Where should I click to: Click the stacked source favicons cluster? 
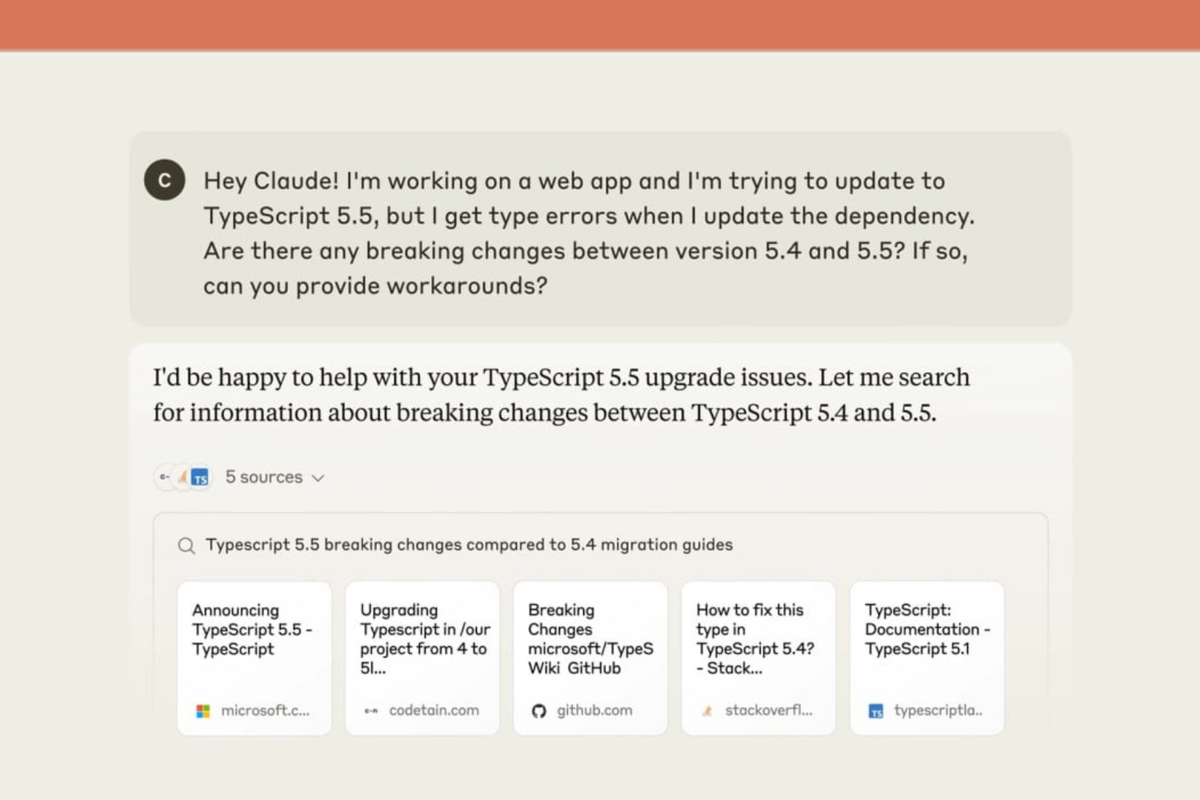coord(185,478)
